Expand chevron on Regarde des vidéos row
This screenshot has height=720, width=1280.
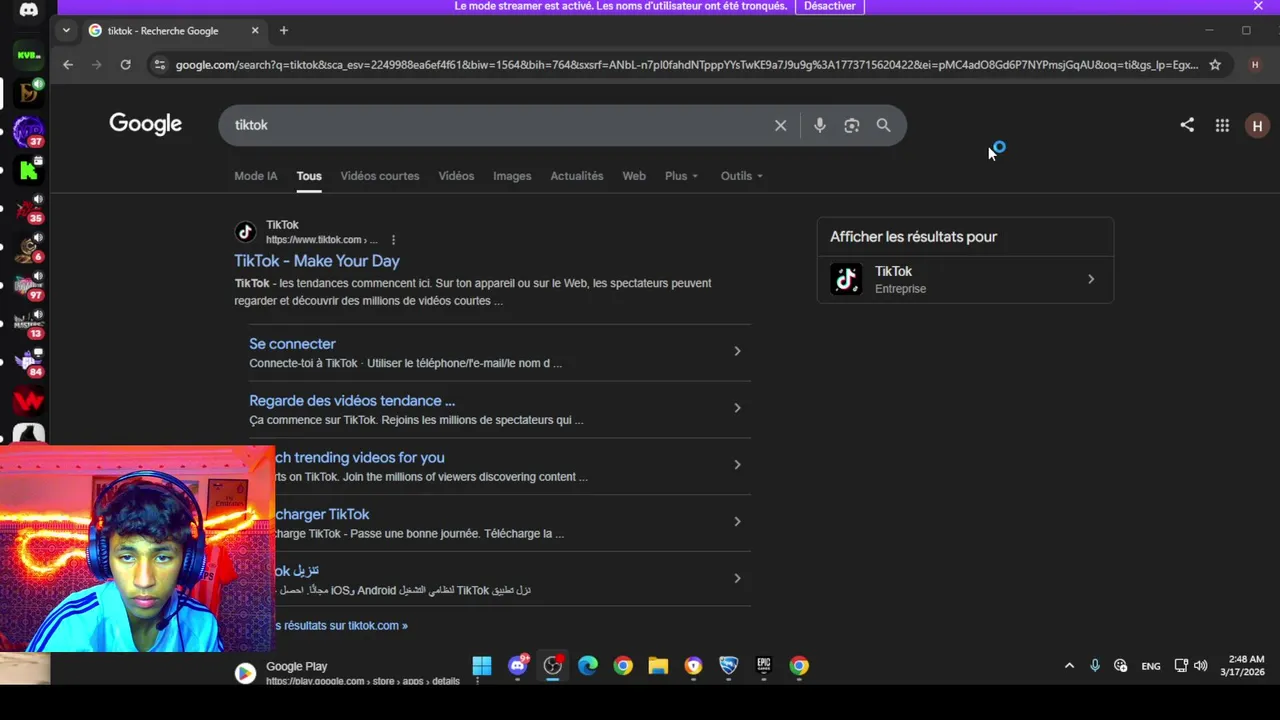tap(737, 408)
